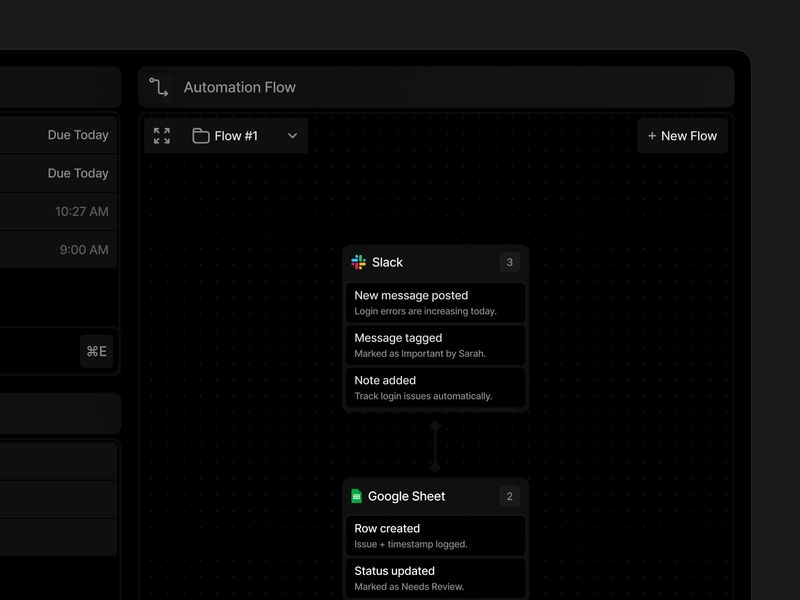Click the Google Sheets icon on the Google Sheet node

(357, 496)
